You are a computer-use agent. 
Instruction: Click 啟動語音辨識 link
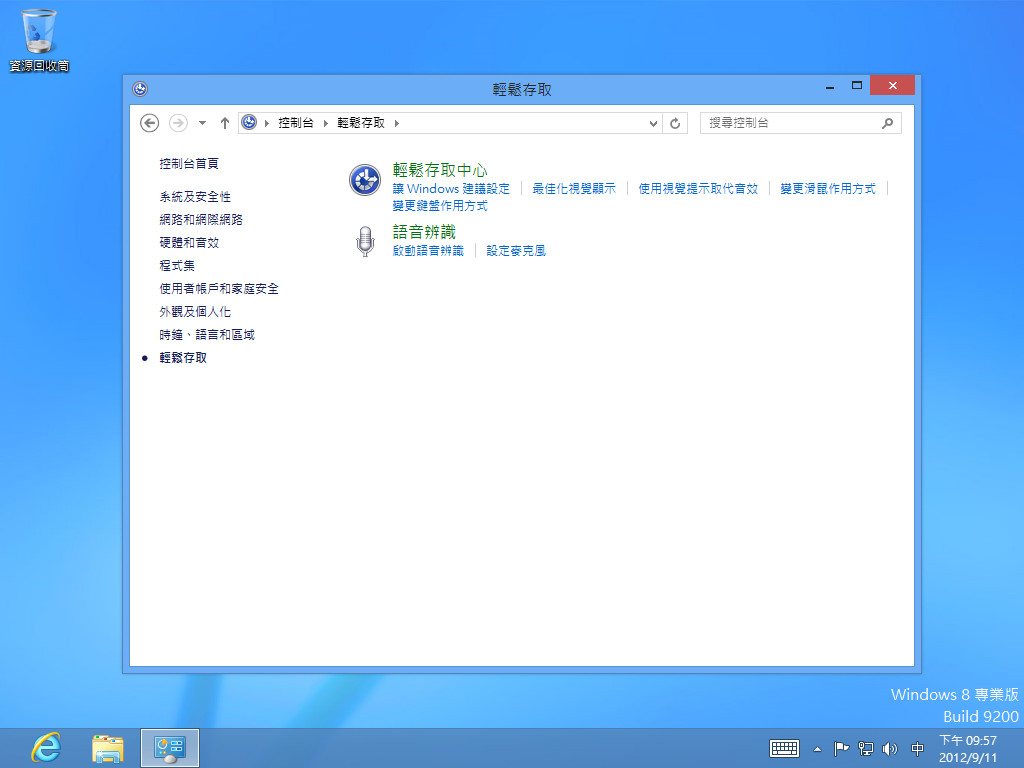coord(428,251)
